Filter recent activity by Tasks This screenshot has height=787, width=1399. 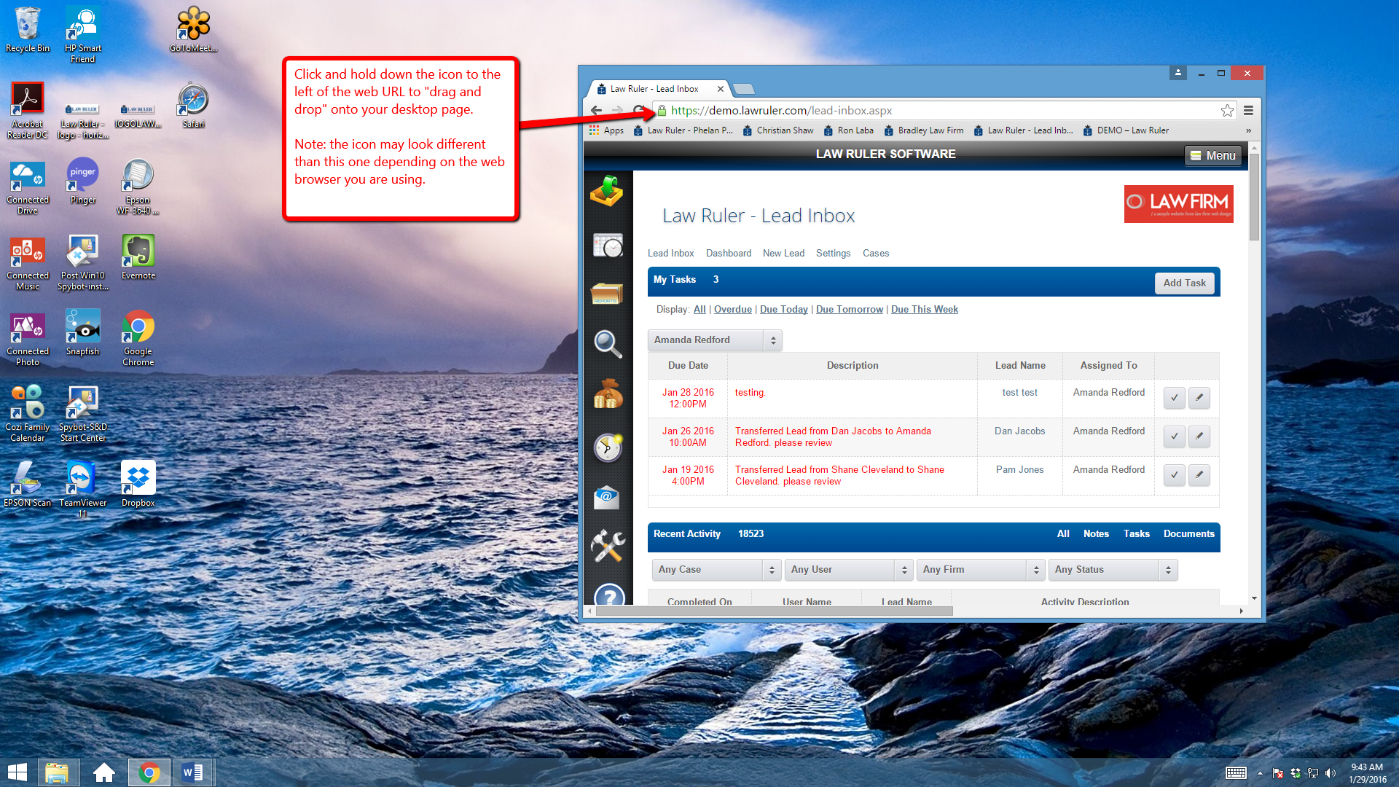click(1137, 534)
